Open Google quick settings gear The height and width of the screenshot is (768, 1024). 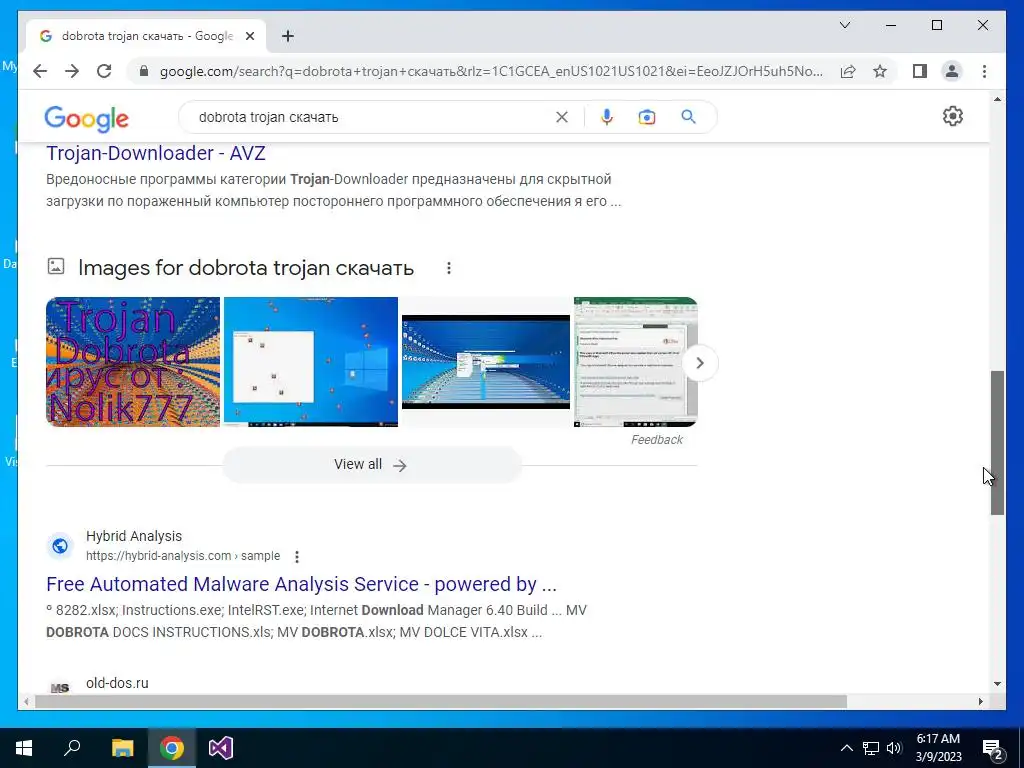tap(953, 116)
